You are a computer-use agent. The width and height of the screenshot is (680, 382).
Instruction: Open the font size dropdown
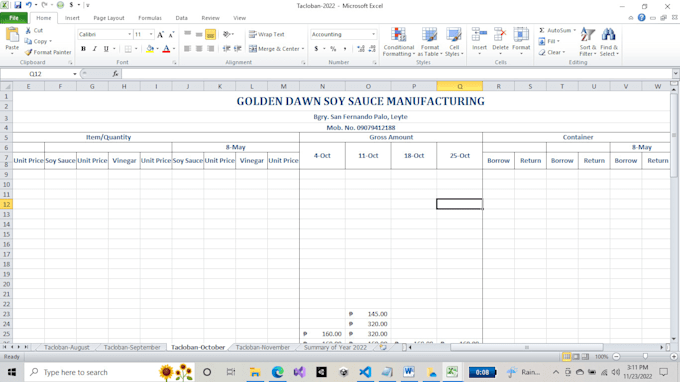click(x=151, y=34)
